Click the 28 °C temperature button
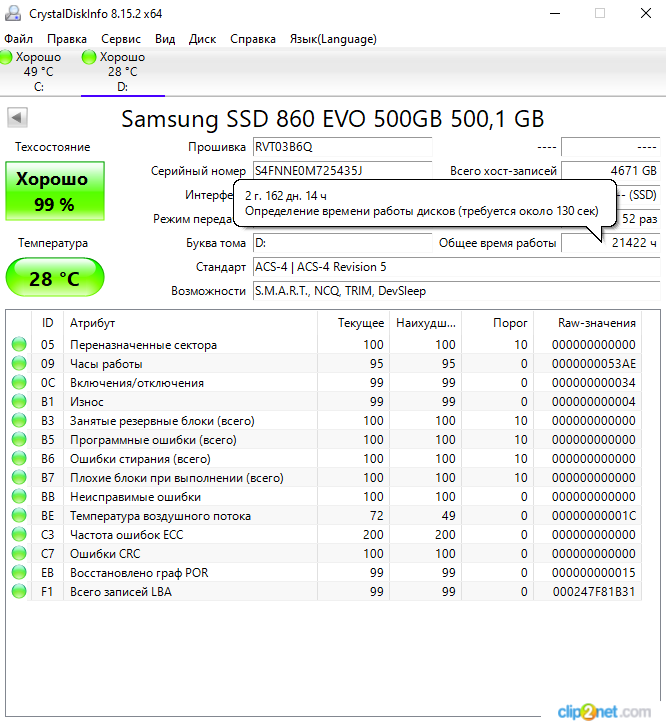Screen dimensions: 666x723 click(54, 278)
